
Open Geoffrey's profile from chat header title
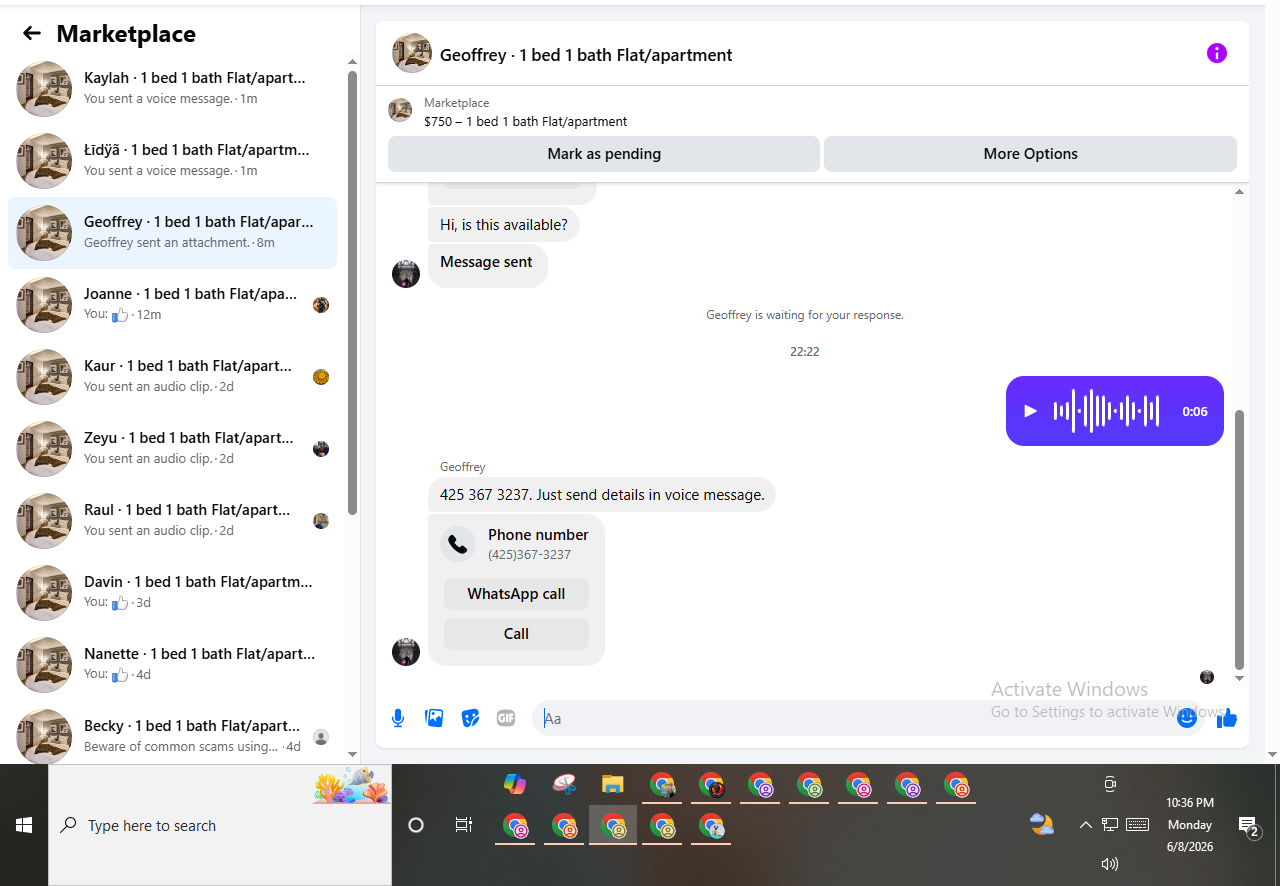586,55
